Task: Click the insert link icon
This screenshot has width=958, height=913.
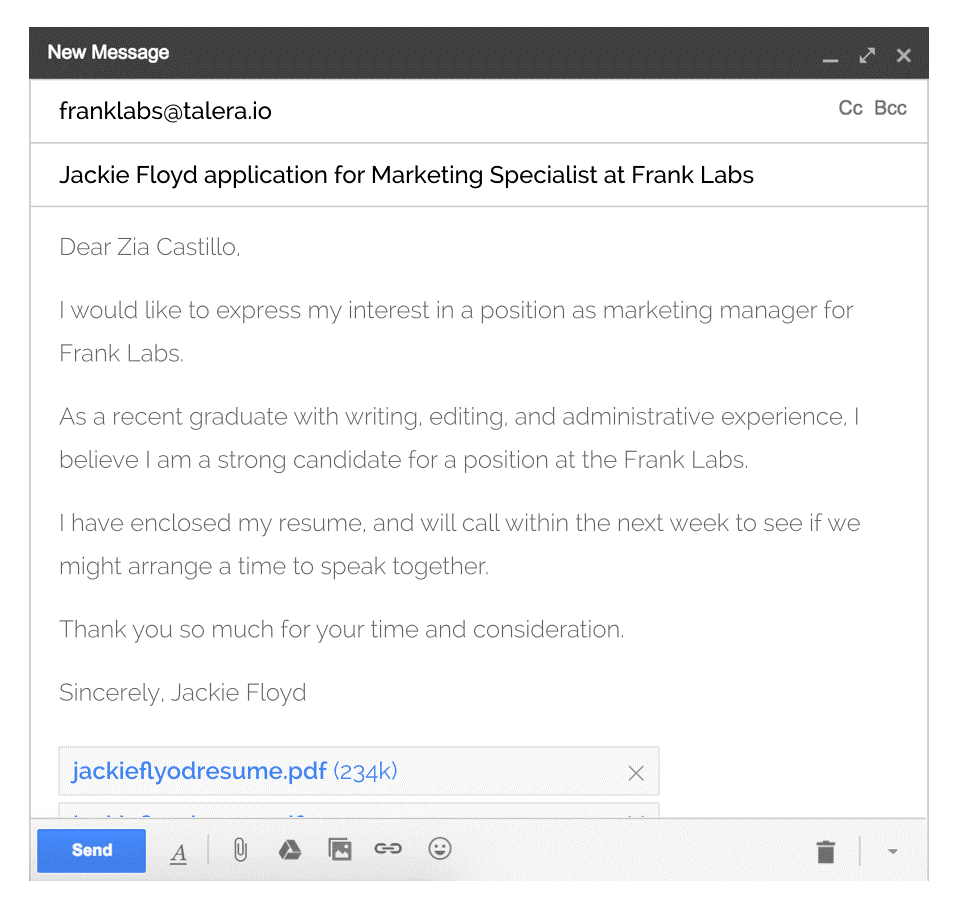Action: click(388, 849)
